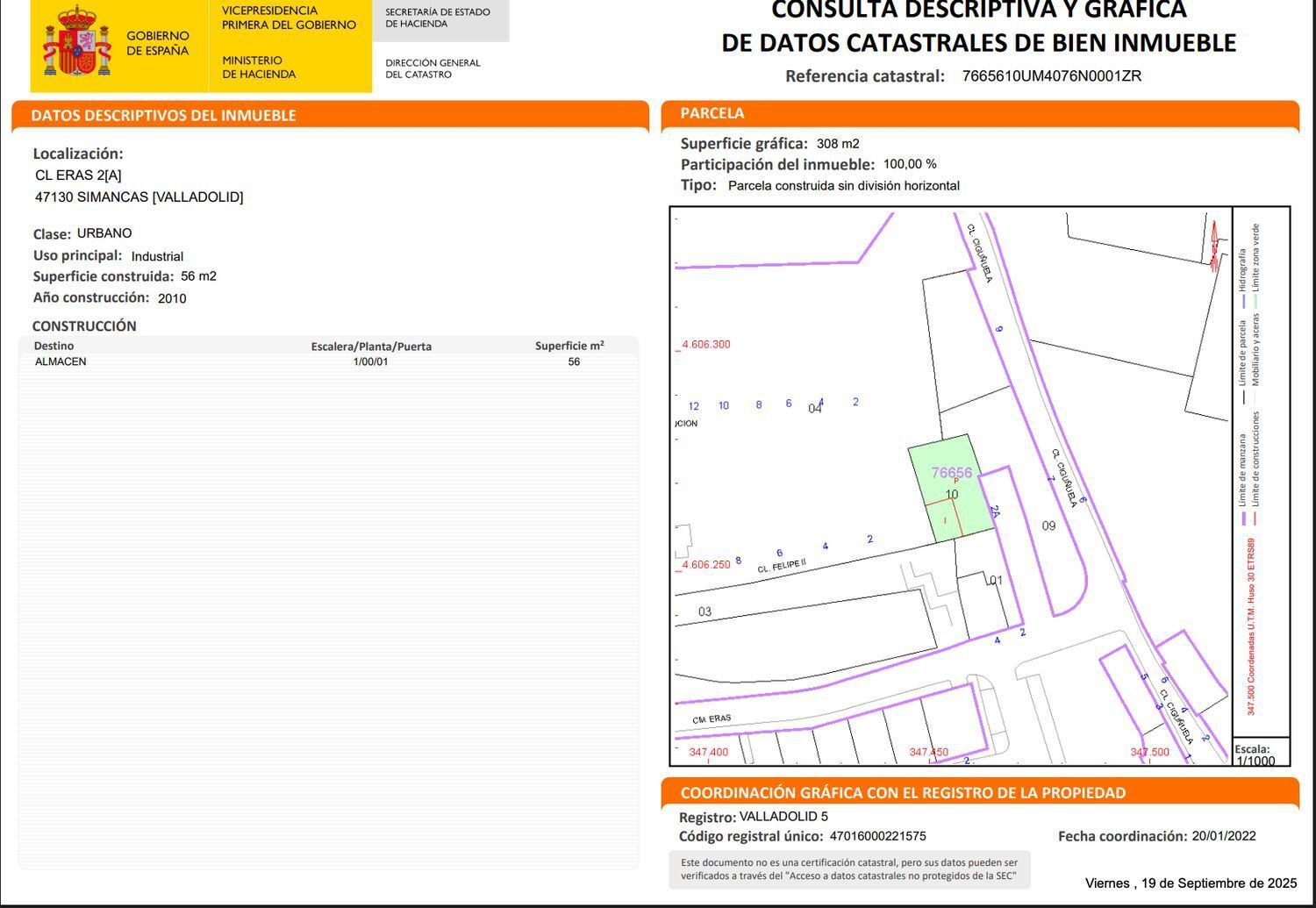
Task: Expand the DATOS DESCRIPTIVOS DEL INMUEBLE panel
Action: pos(163,115)
